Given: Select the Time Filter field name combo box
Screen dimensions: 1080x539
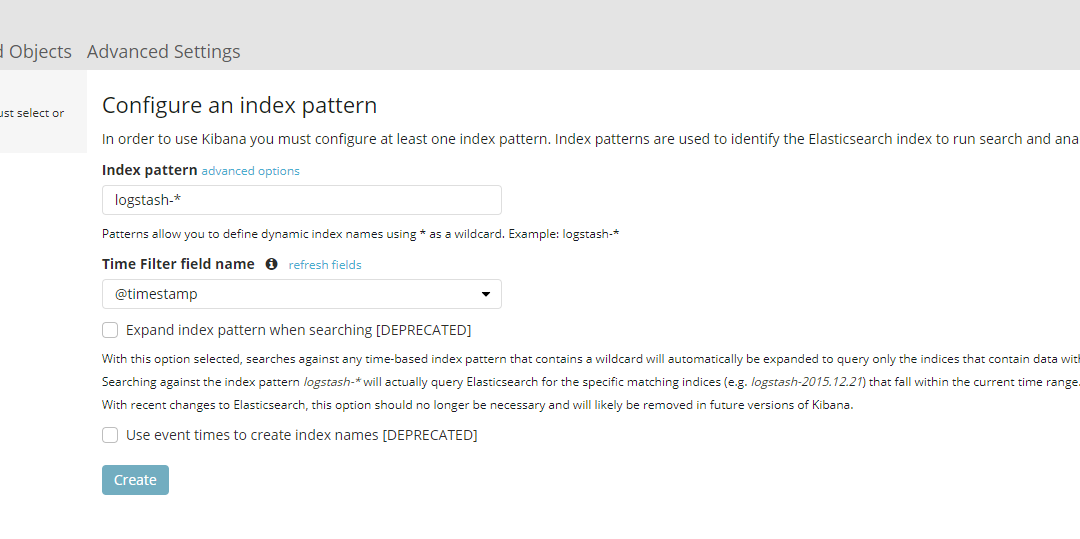Looking at the screenshot, I should (302, 294).
